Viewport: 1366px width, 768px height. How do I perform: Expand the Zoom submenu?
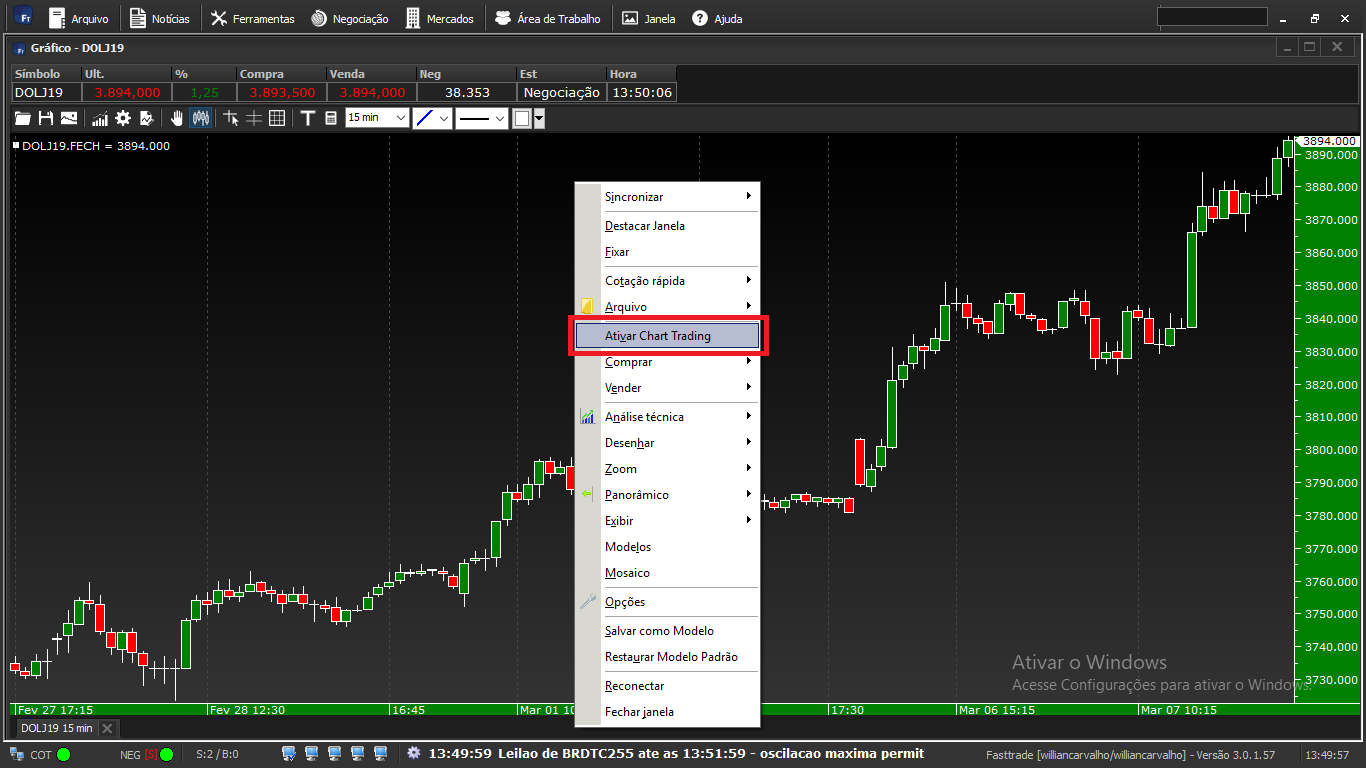(667, 469)
